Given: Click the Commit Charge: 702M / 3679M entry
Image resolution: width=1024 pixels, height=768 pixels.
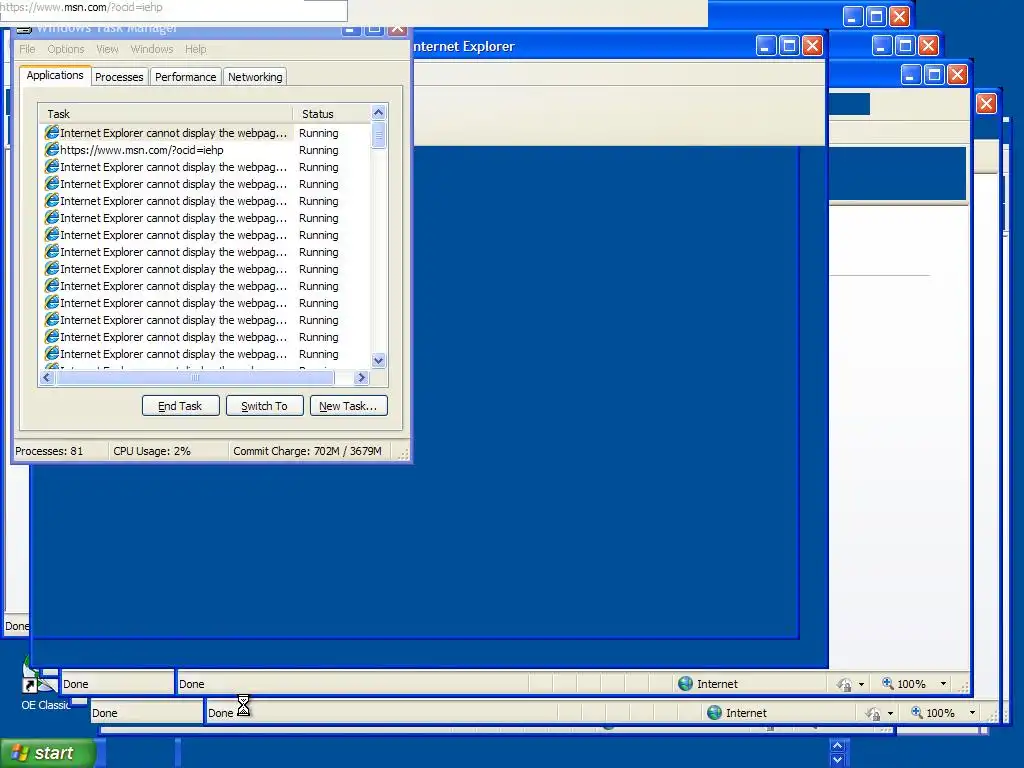Looking at the screenshot, I should point(307,451).
